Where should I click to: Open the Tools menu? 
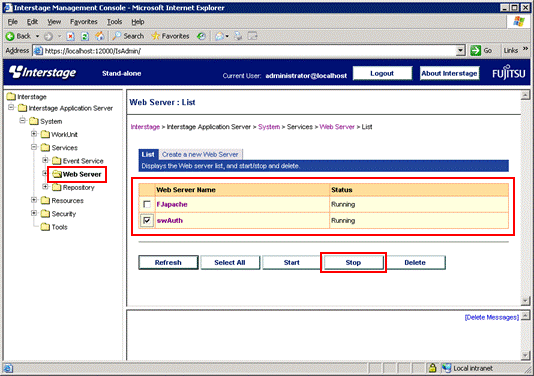[x=114, y=22]
